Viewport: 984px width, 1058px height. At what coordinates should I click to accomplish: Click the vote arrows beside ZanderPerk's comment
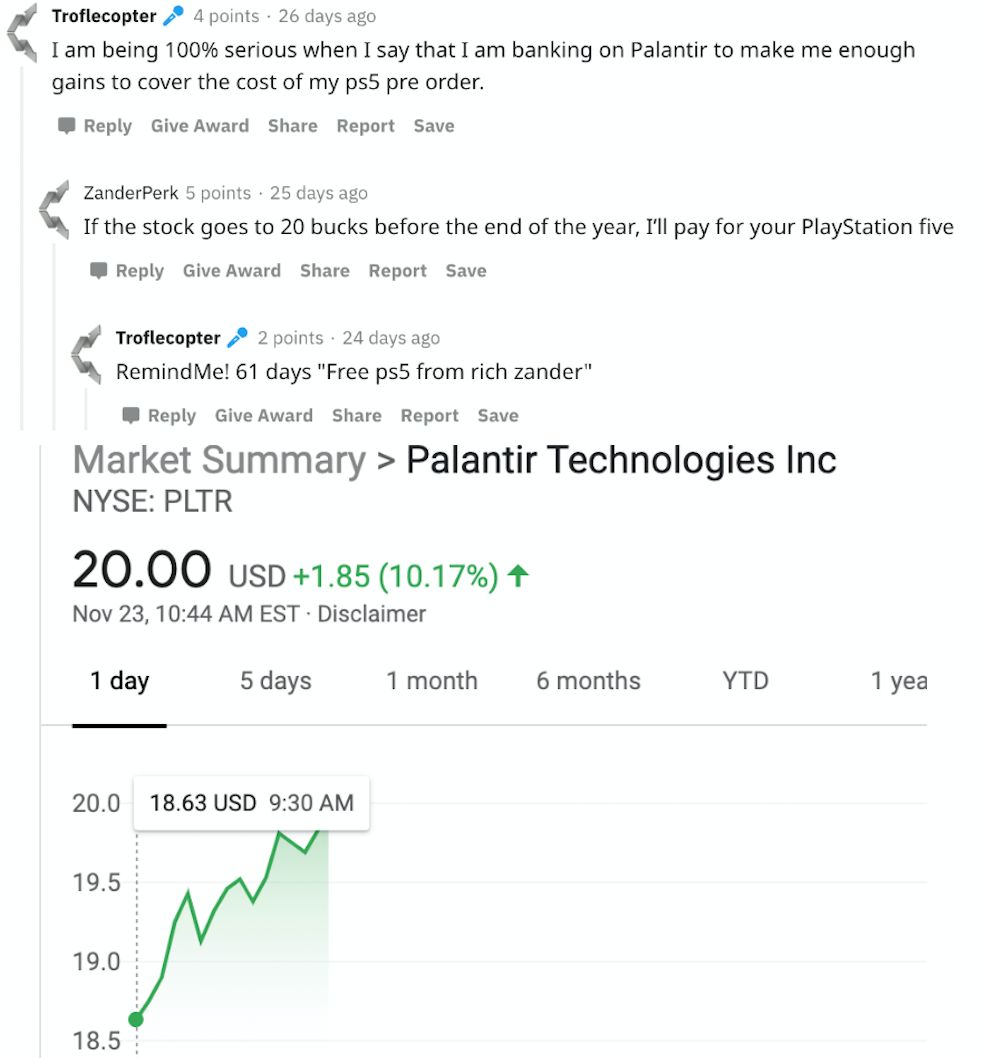[55, 210]
